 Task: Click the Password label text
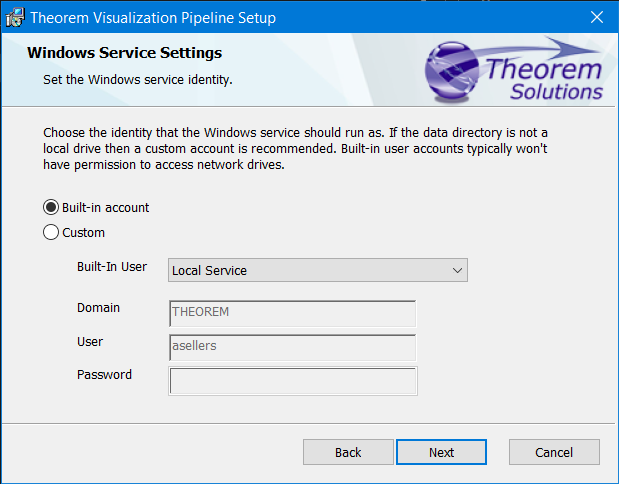click(104, 375)
